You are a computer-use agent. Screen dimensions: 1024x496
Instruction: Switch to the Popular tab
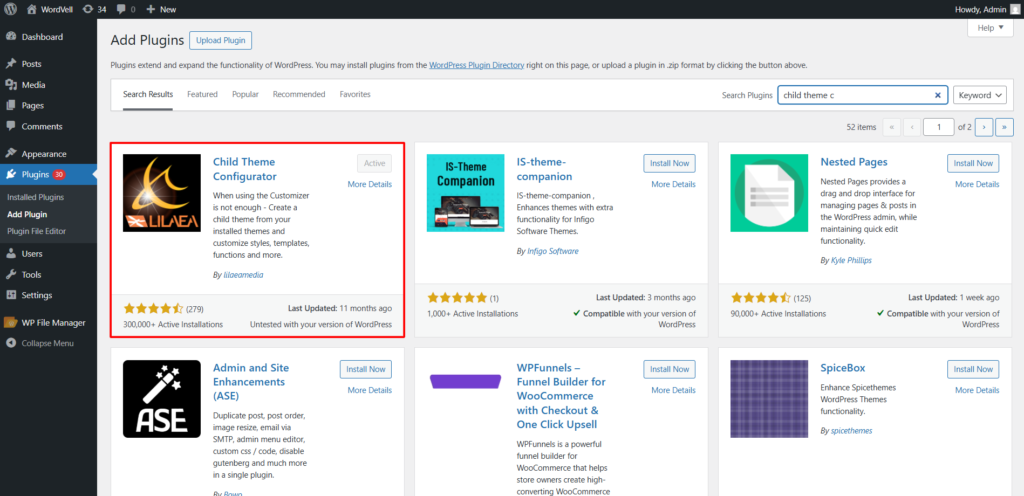246,94
